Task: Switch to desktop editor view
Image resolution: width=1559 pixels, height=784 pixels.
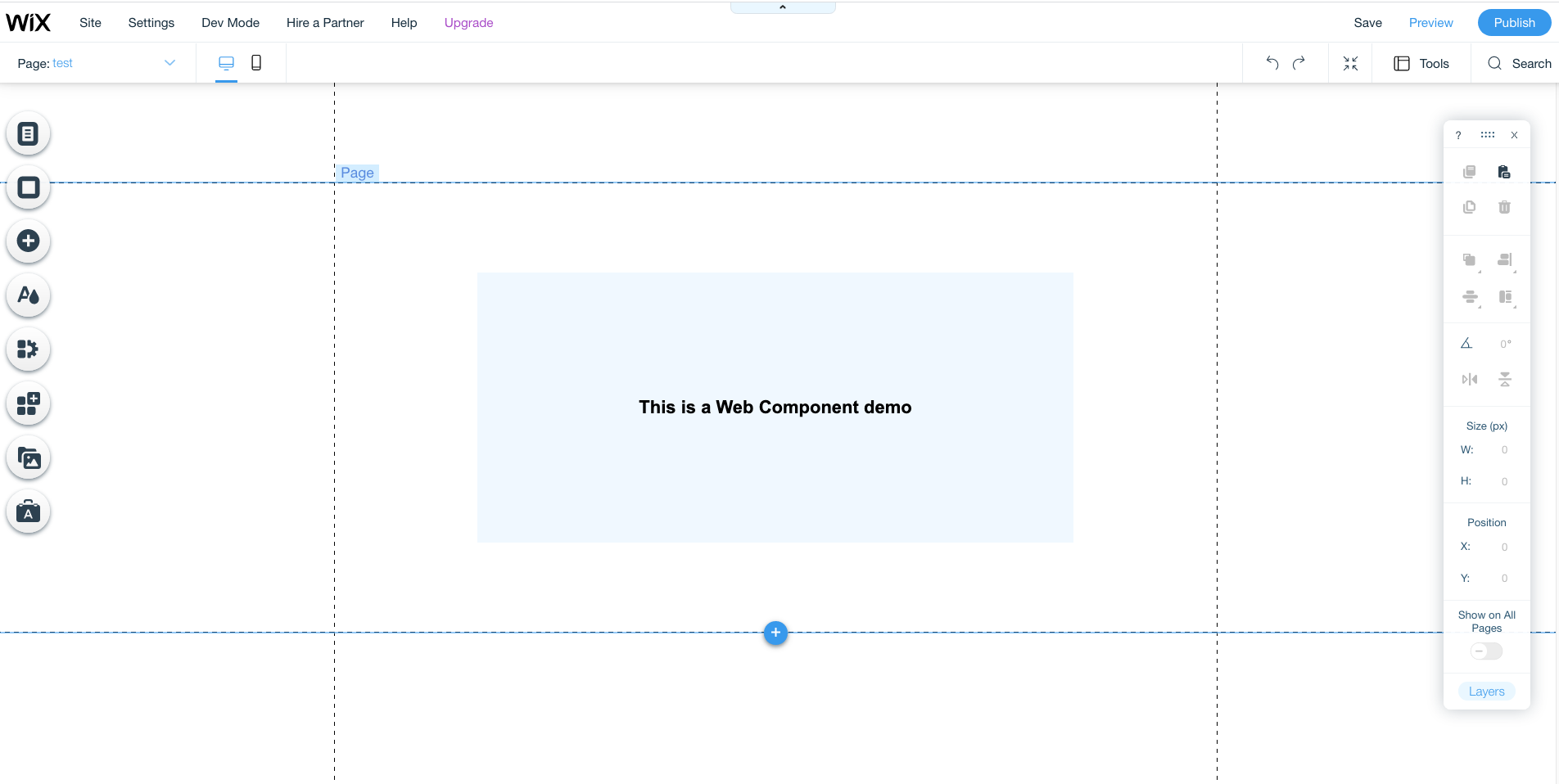Action: point(227,63)
